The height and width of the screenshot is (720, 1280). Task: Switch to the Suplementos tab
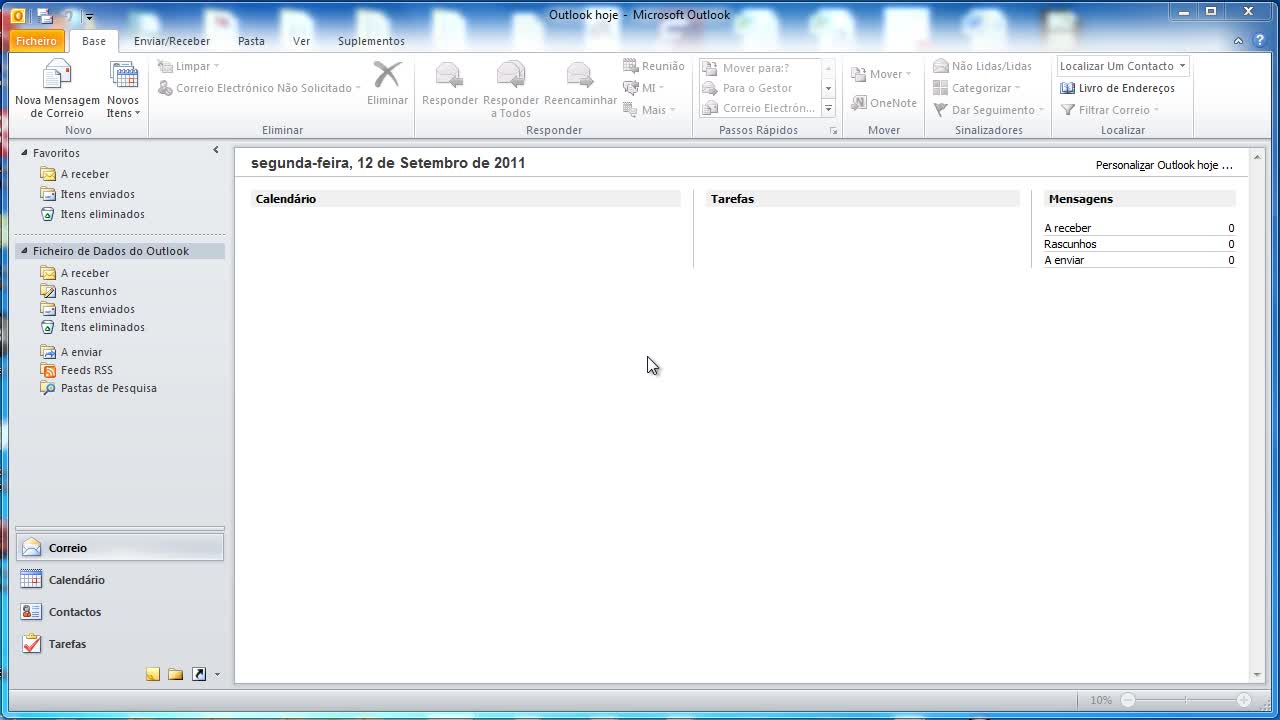[x=371, y=41]
